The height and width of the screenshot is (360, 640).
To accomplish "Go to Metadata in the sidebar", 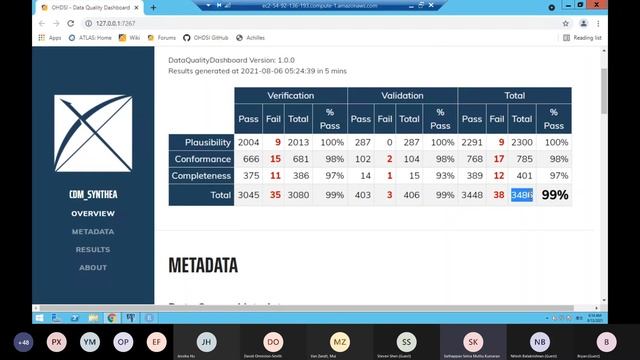I will click(x=93, y=231).
